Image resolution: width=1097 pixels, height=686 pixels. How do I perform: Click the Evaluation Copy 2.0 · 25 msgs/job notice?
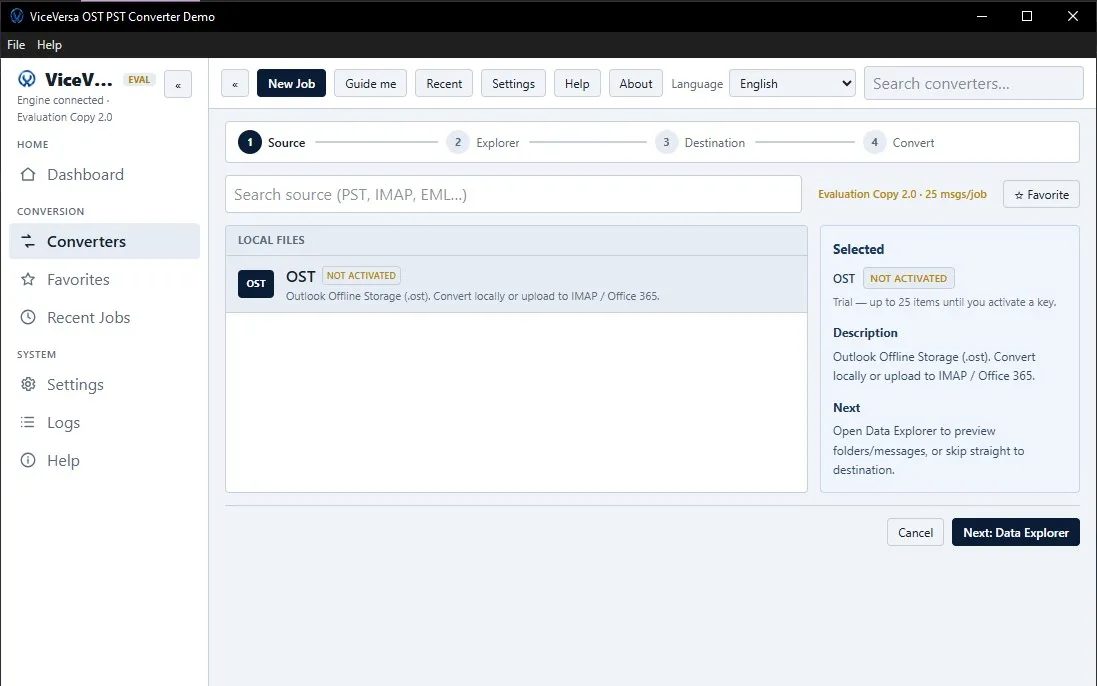pyautogui.click(x=902, y=194)
